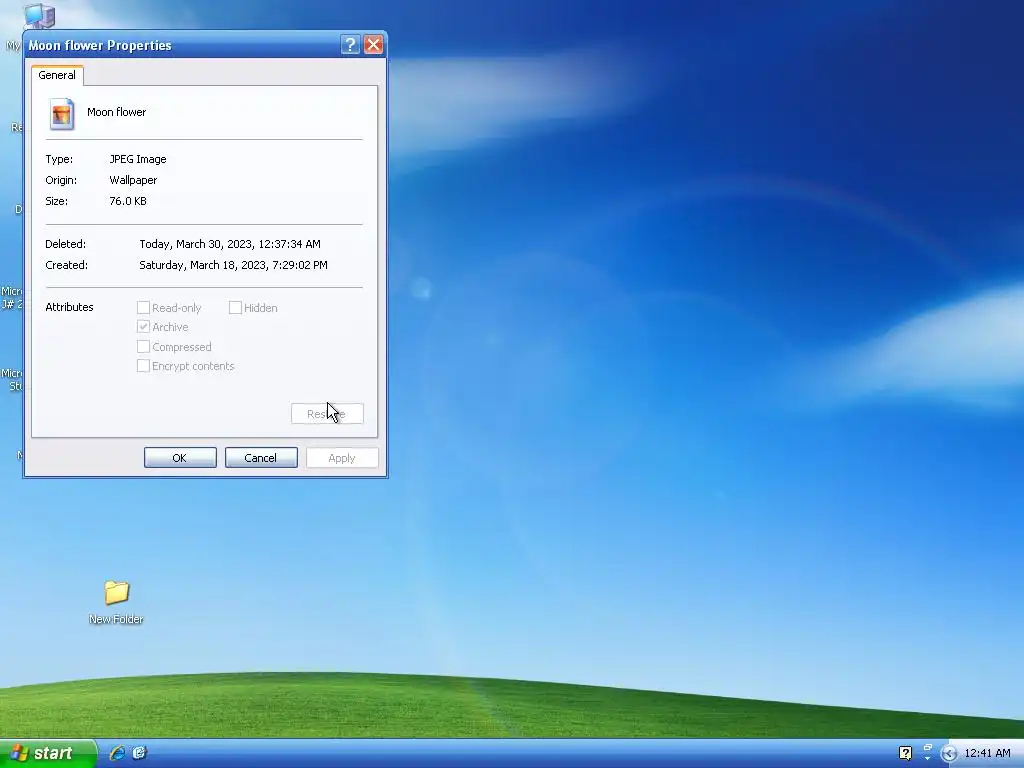
Task: Click the Moon flower file name field
Action: tap(116, 112)
